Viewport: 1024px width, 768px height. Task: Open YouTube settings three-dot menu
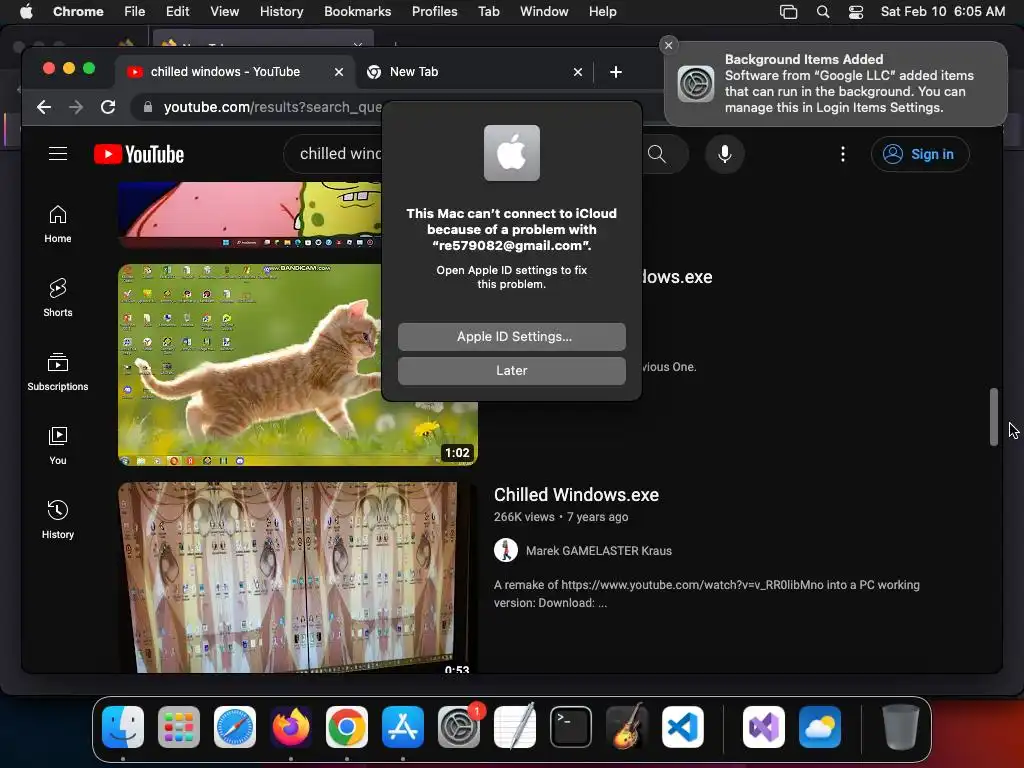point(843,154)
